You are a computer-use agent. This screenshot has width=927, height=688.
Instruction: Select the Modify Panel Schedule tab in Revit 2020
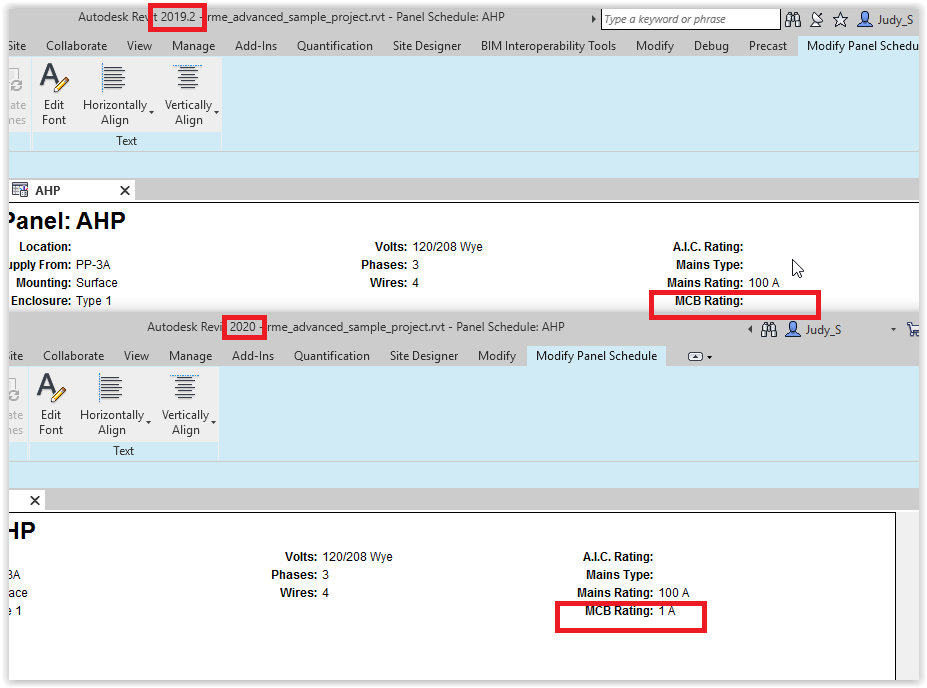[596, 355]
